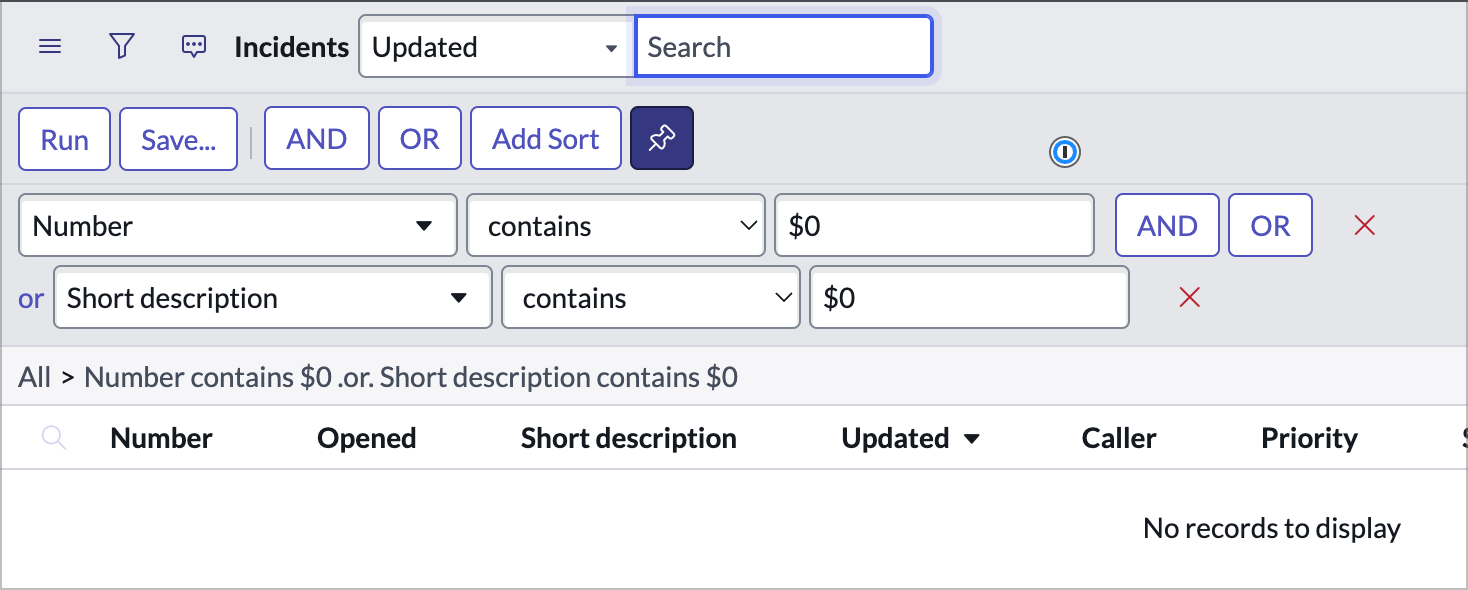Click the Save... filter button
Image resolution: width=1468 pixels, height=590 pixels.
[178, 139]
